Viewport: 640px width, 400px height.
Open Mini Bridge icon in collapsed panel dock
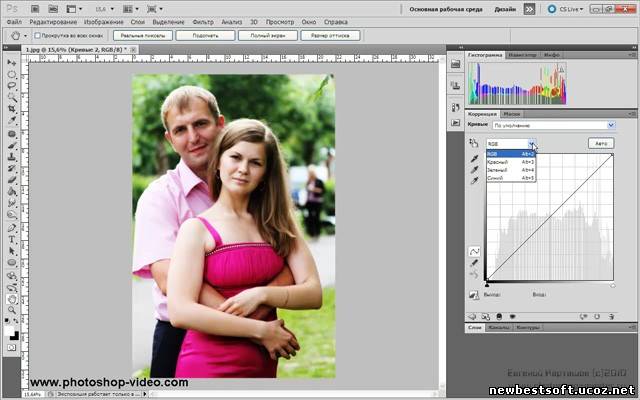click(x=455, y=64)
